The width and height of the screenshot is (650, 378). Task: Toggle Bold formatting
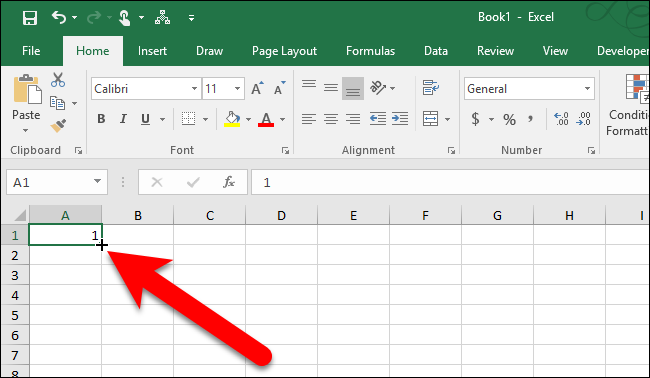(101, 119)
